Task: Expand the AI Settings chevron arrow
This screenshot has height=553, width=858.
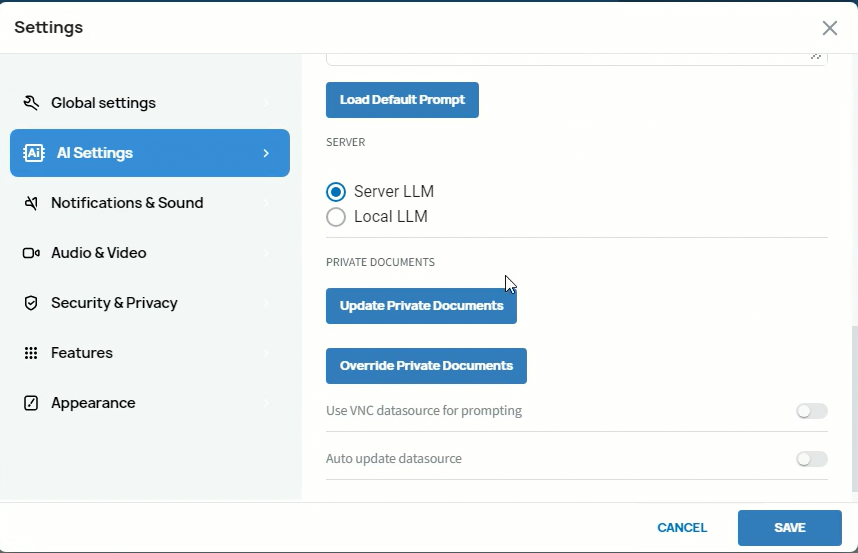Action: coord(266,153)
